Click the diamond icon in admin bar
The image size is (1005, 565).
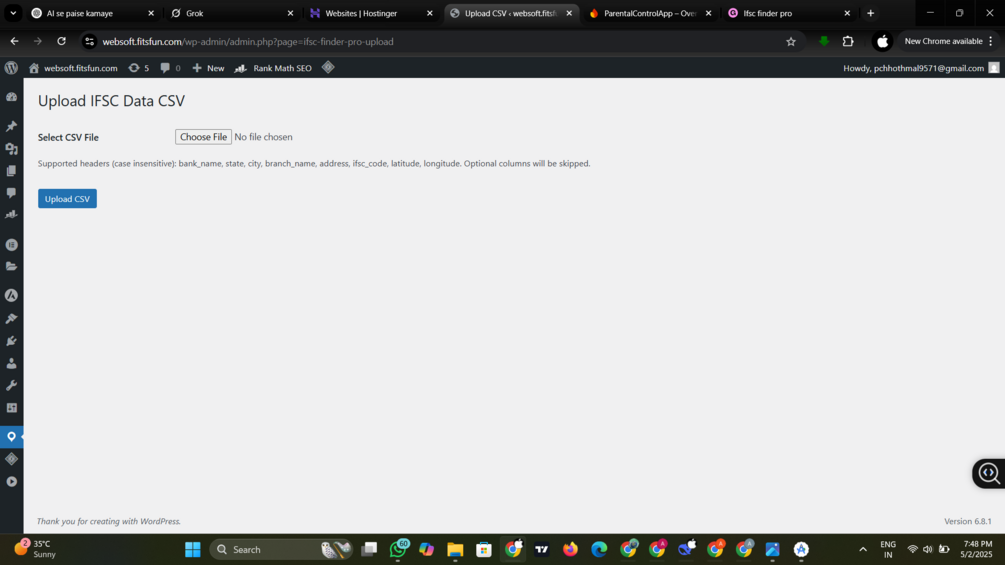328,67
